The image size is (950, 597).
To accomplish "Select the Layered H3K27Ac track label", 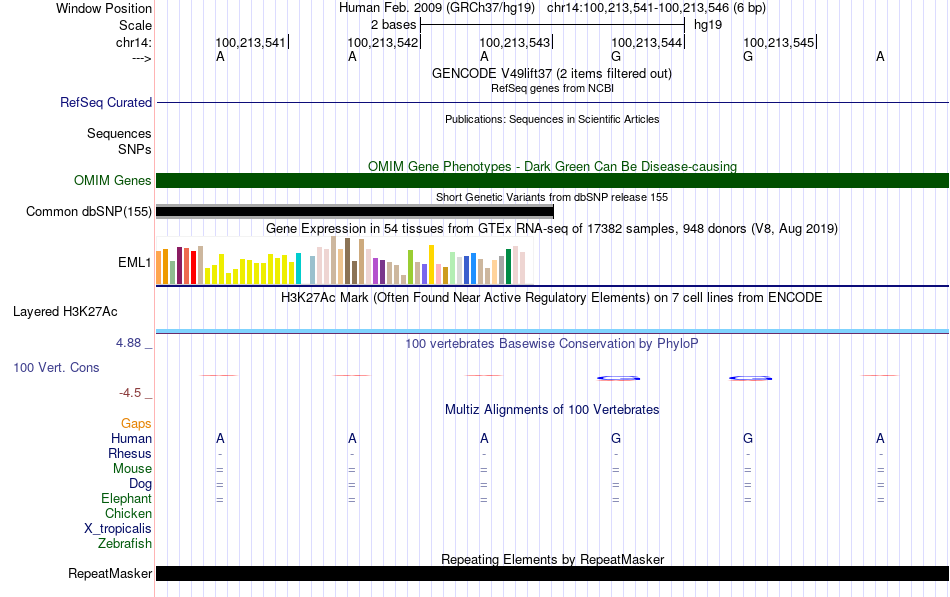I will click(65, 312).
